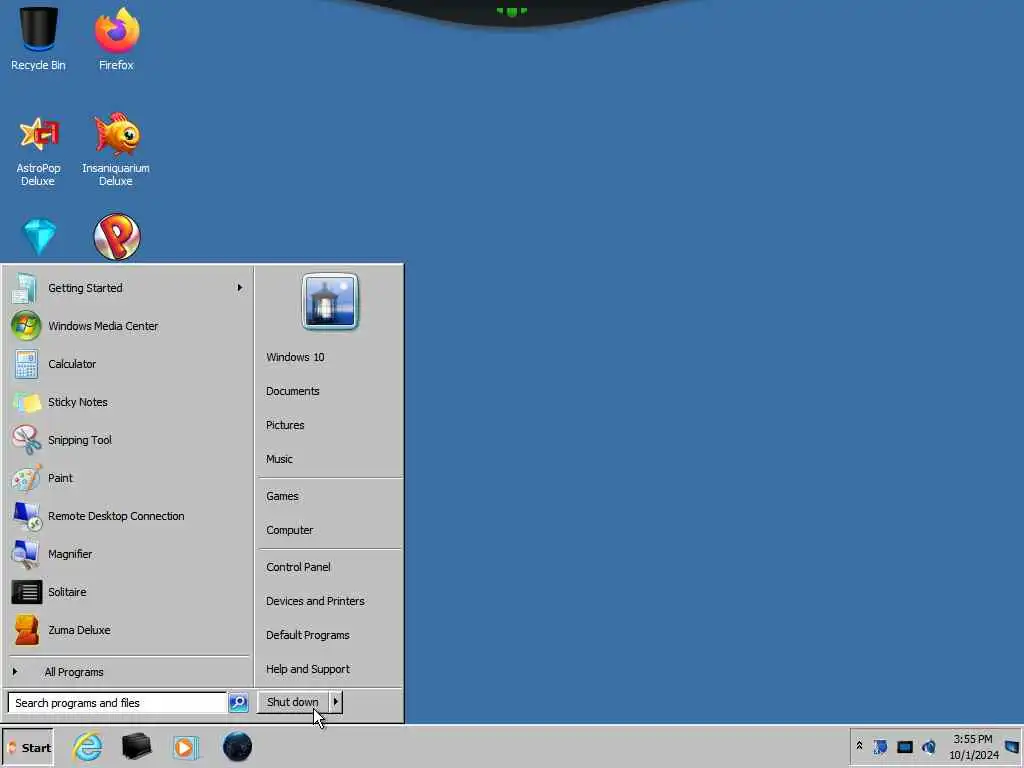Open the Firefox desktop icon
The width and height of the screenshot is (1024, 768).
[116, 38]
